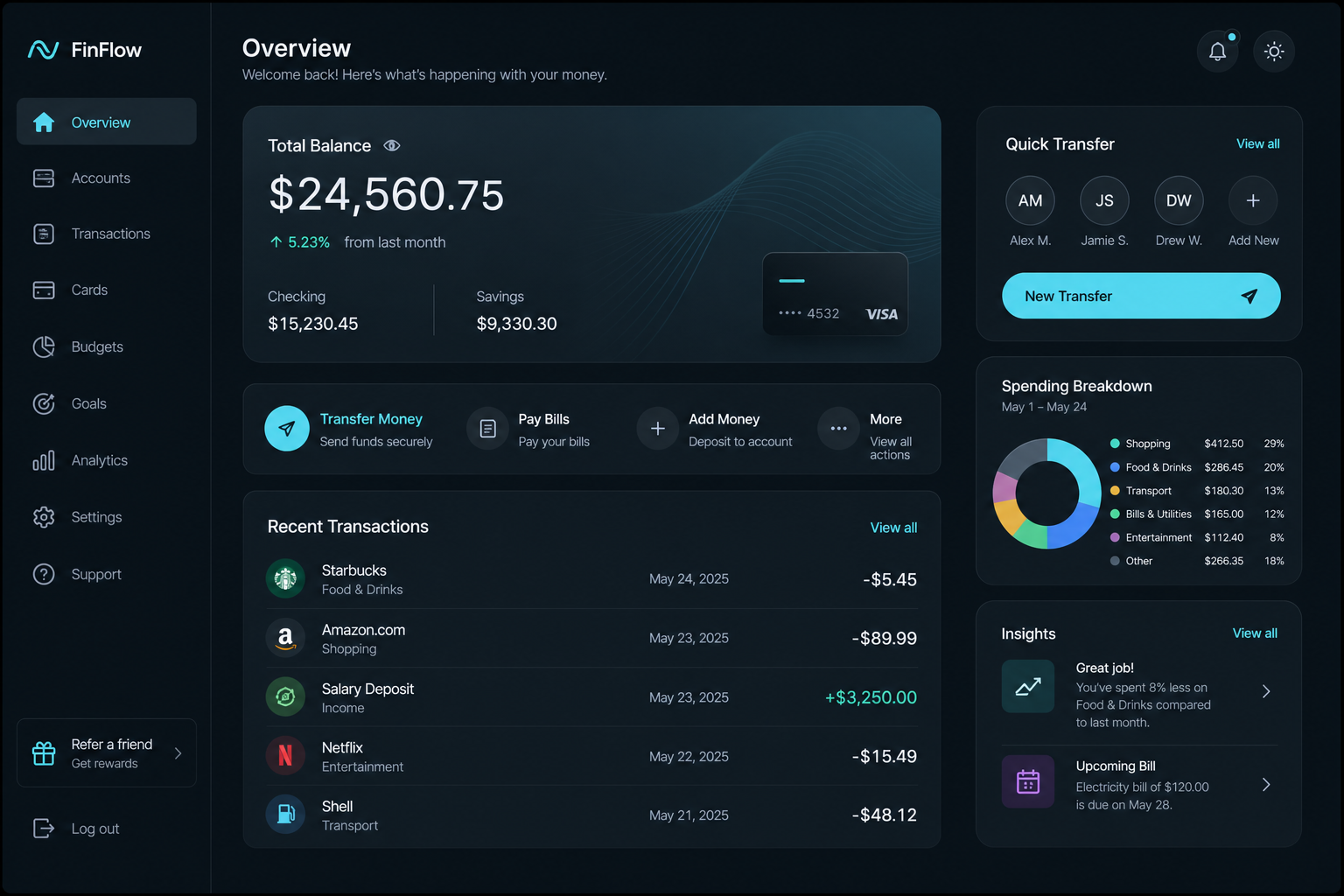
Task: Open Refer a friend chevron
Action: [x=178, y=753]
